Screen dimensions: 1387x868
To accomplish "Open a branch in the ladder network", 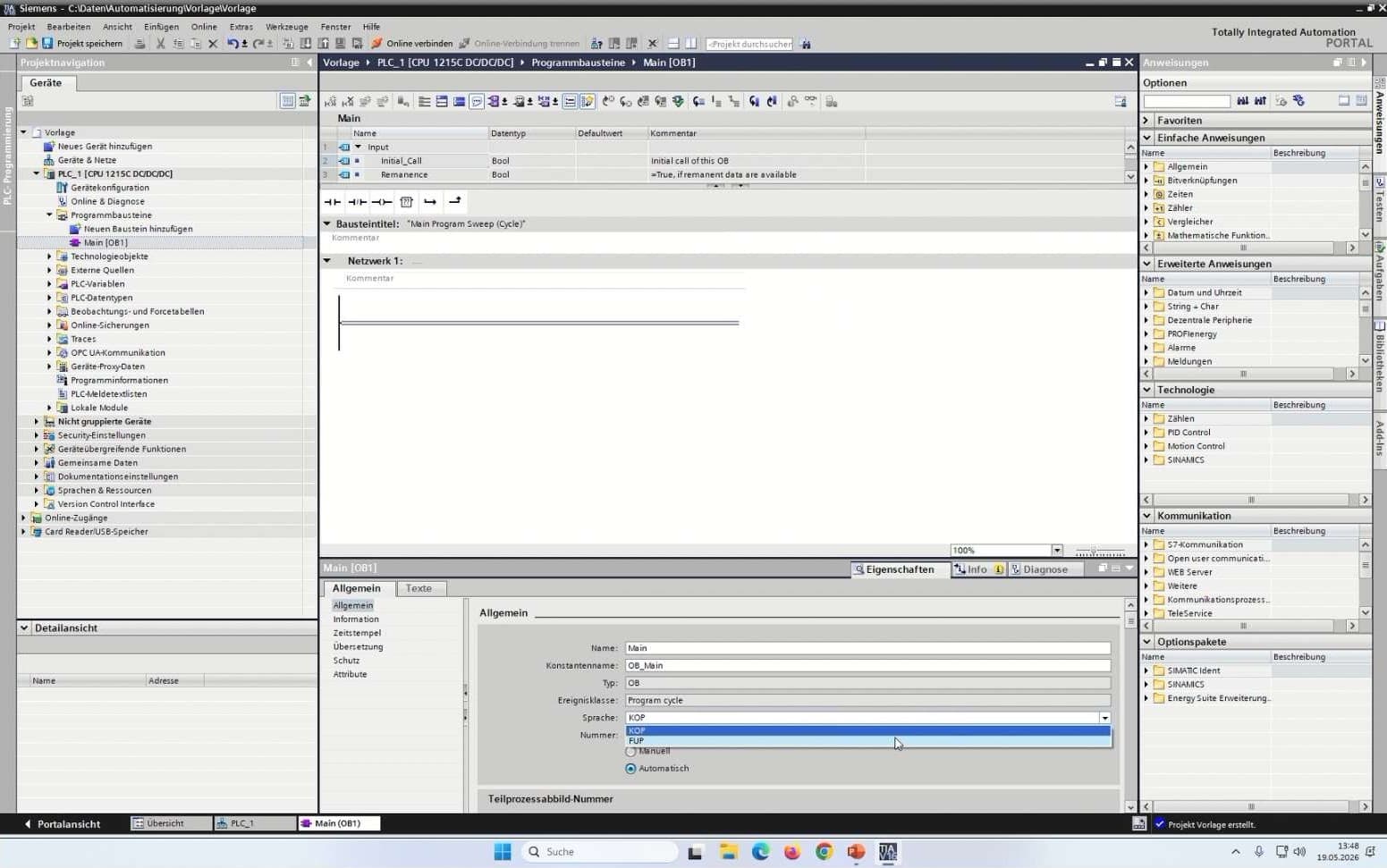I will (430, 202).
